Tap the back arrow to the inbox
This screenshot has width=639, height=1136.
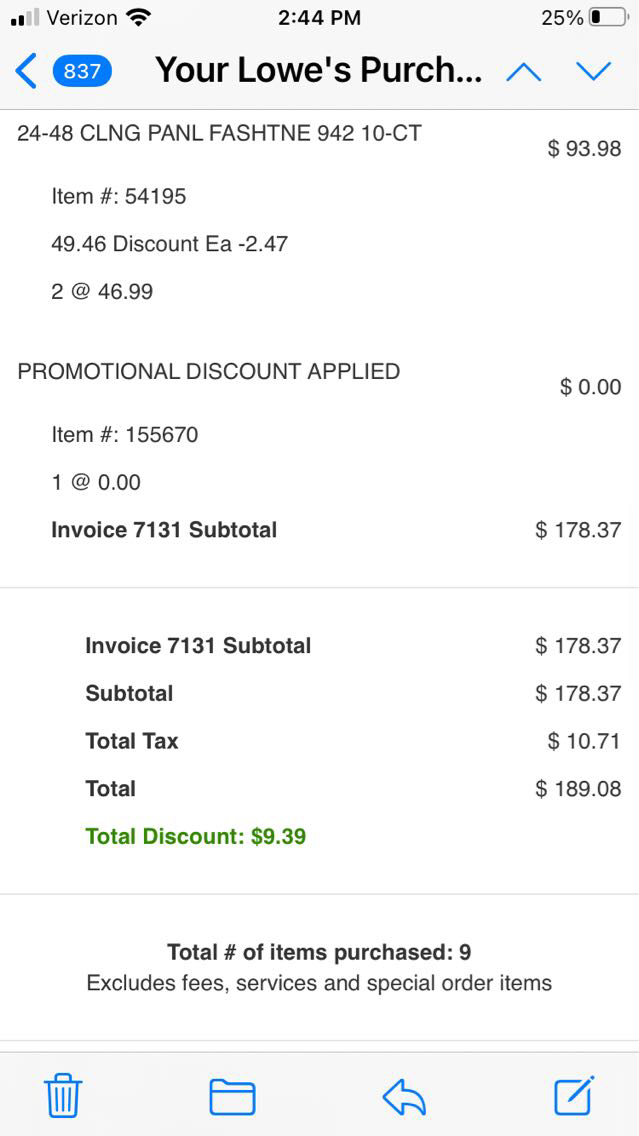[x=27, y=71]
